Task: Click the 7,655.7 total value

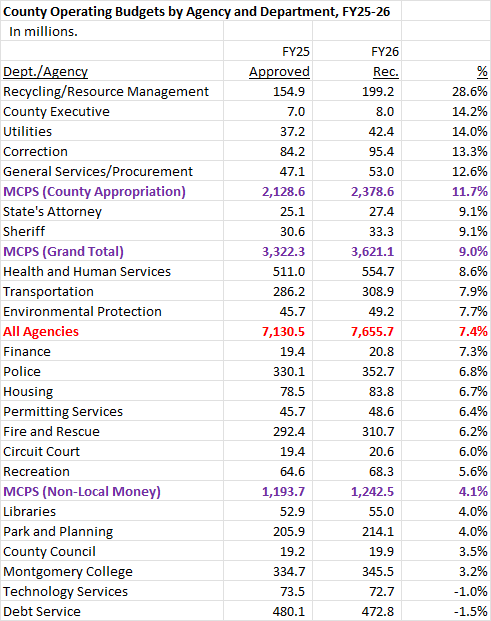Action: pyautogui.click(x=372, y=331)
